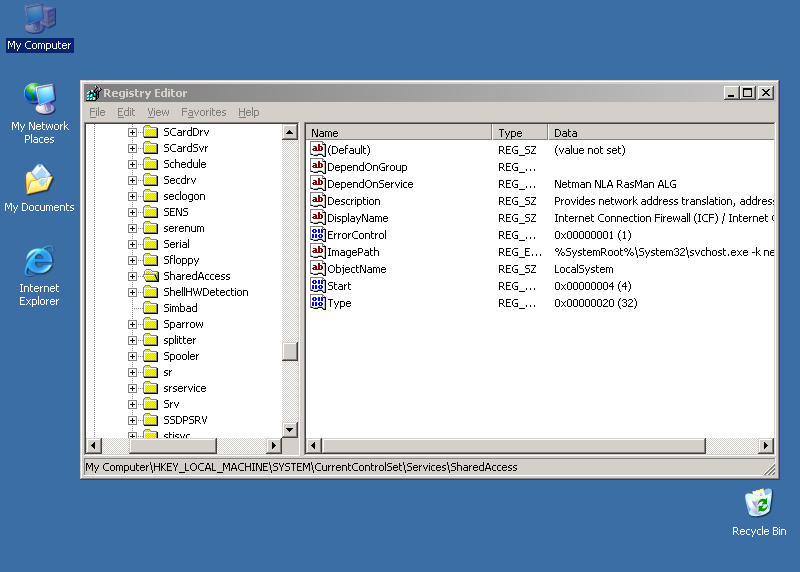Click the open SharedAccess folder icon
This screenshot has width=800, height=572.
pyautogui.click(x=151, y=276)
